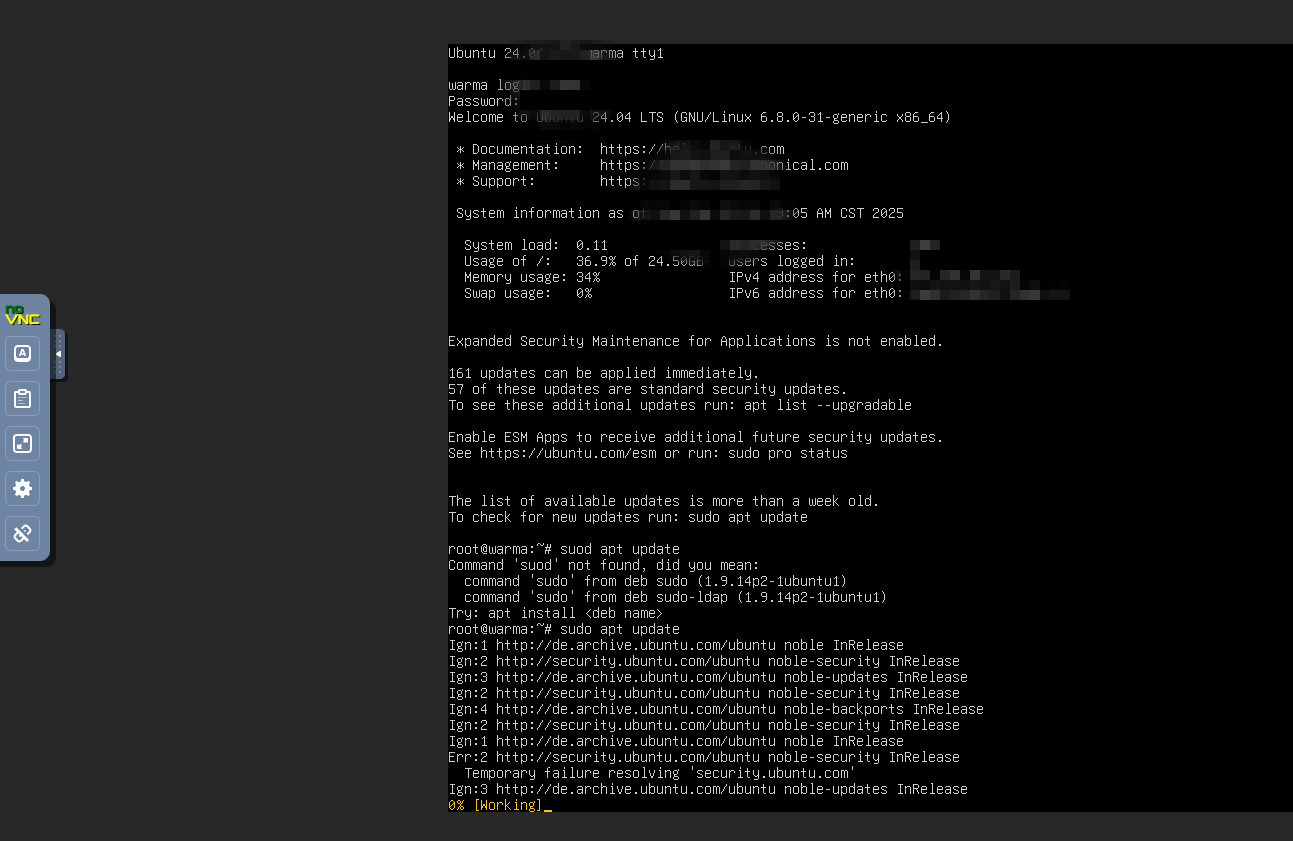Click the apt list --upgradable text

pyautogui.click(x=830, y=404)
